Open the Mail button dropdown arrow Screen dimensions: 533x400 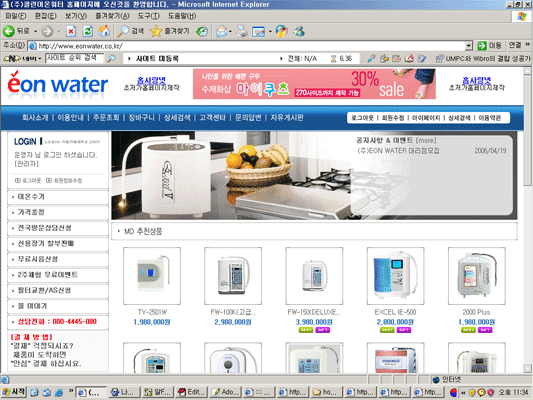pos(230,31)
